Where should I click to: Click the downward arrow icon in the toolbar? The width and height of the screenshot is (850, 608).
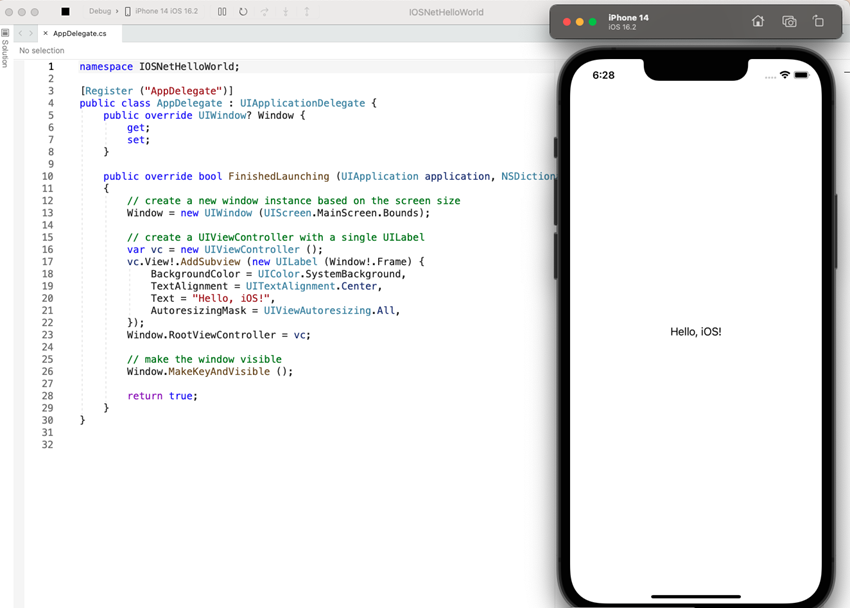coord(286,11)
